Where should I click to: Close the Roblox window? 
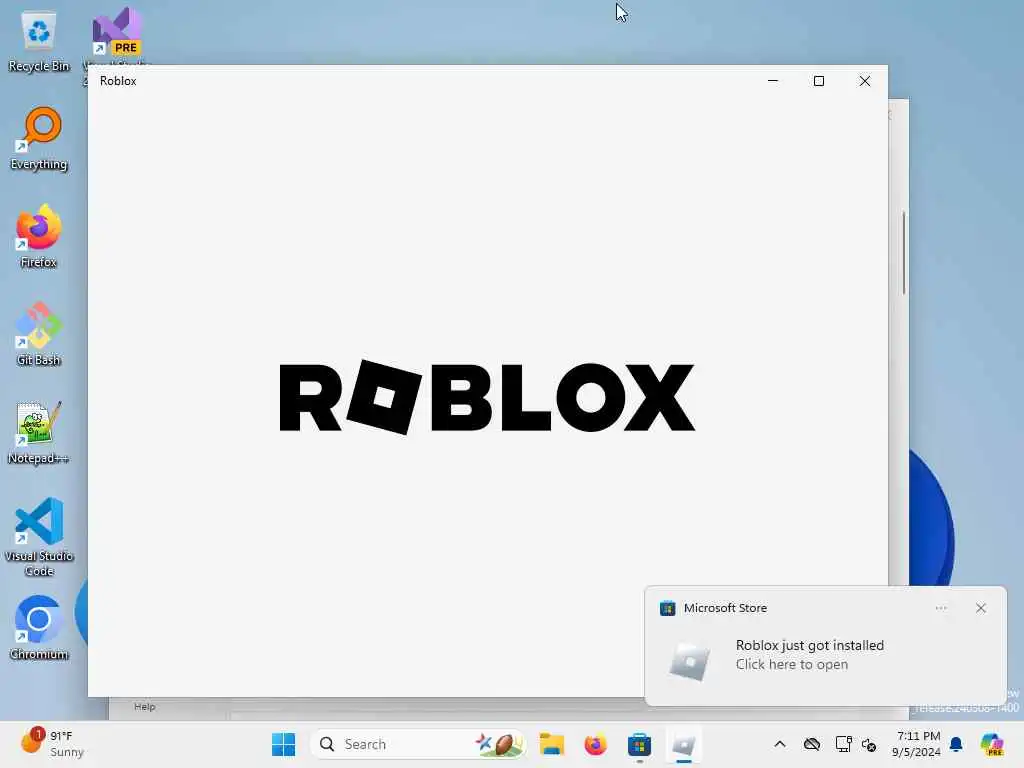tap(865, 81)
